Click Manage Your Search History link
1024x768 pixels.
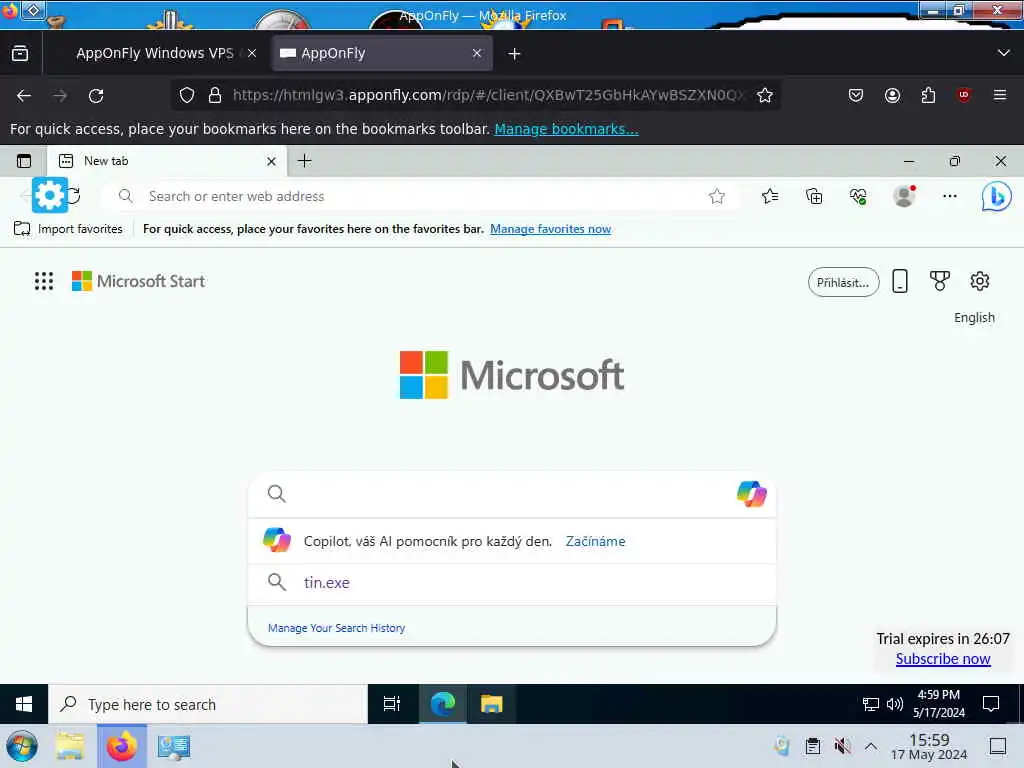pos(336,628)
